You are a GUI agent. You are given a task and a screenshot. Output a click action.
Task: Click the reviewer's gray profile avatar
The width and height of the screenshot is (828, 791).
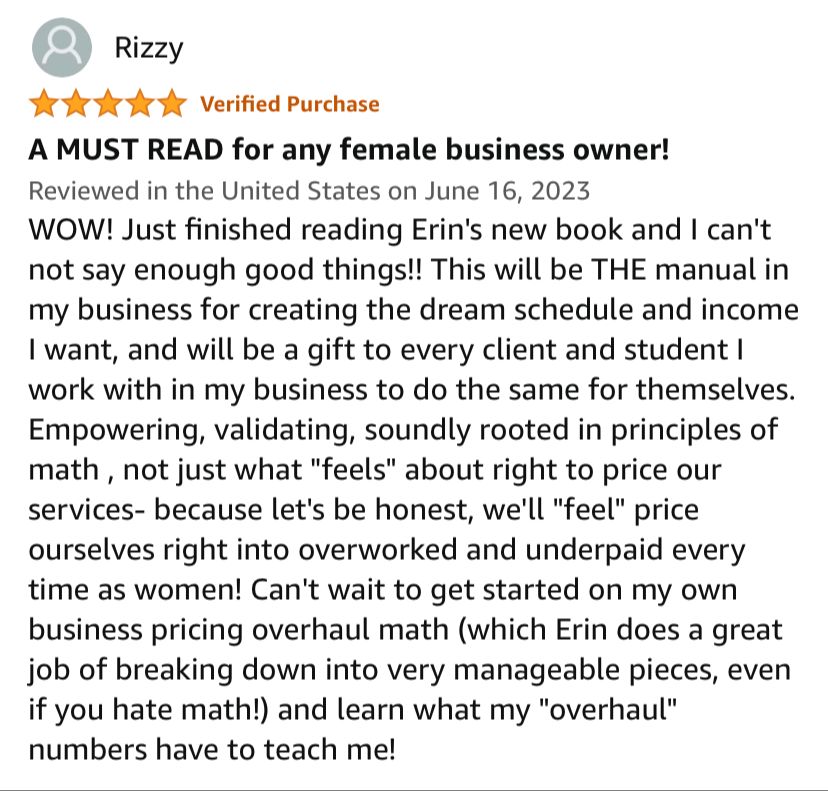coord(62,48)
